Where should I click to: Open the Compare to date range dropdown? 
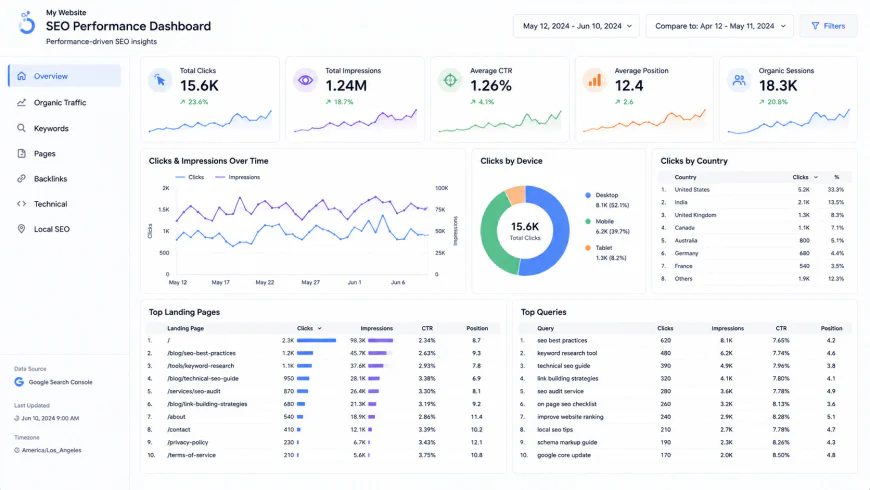720,26
